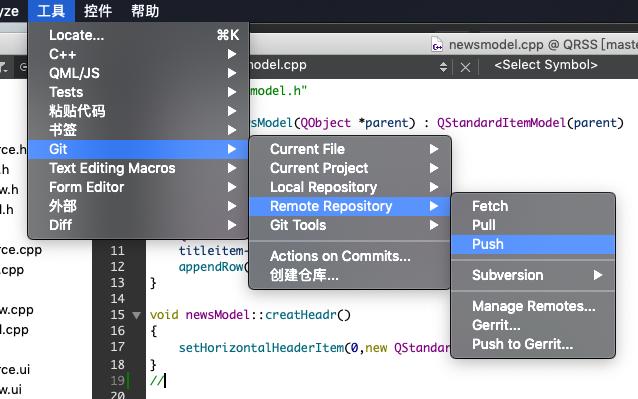Screen dimensions: 638x399
Task: Click the creatHeadr function name in code
Action: click(x=301, y=315)
